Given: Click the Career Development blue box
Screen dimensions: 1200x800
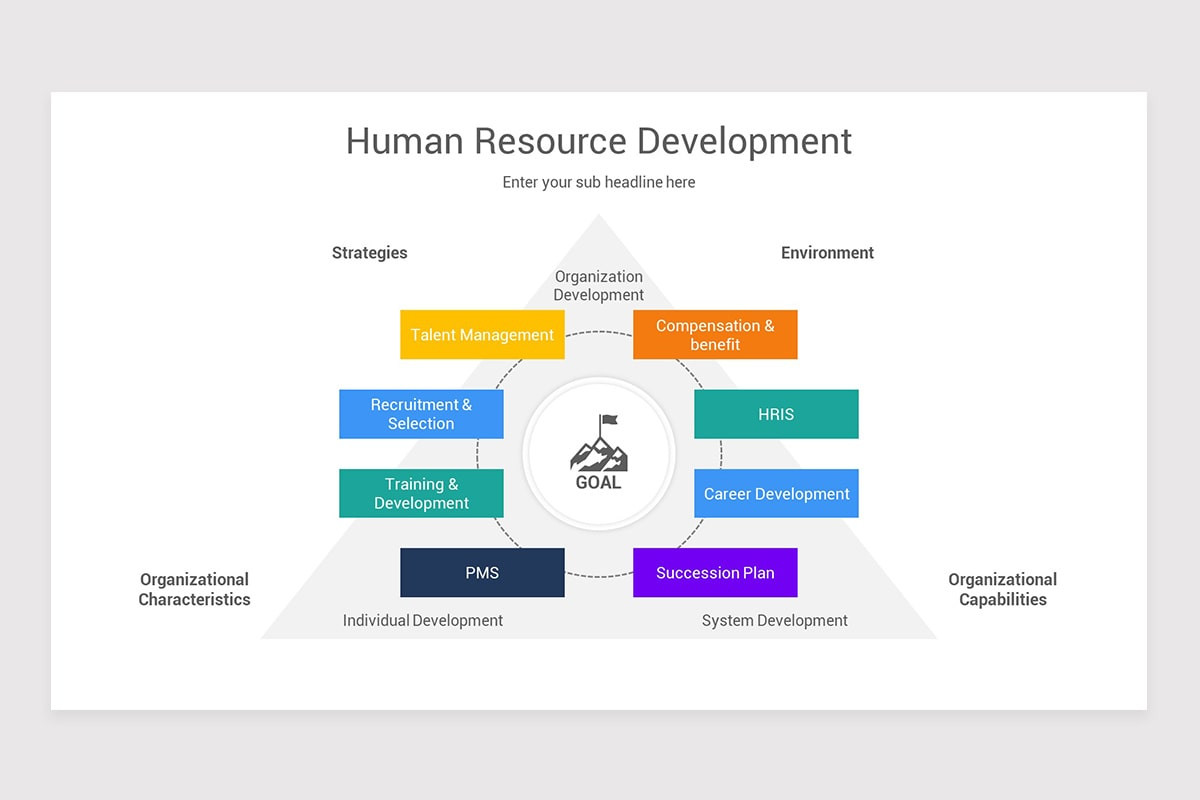Looking at the screenshot, I should click(776, 492).
